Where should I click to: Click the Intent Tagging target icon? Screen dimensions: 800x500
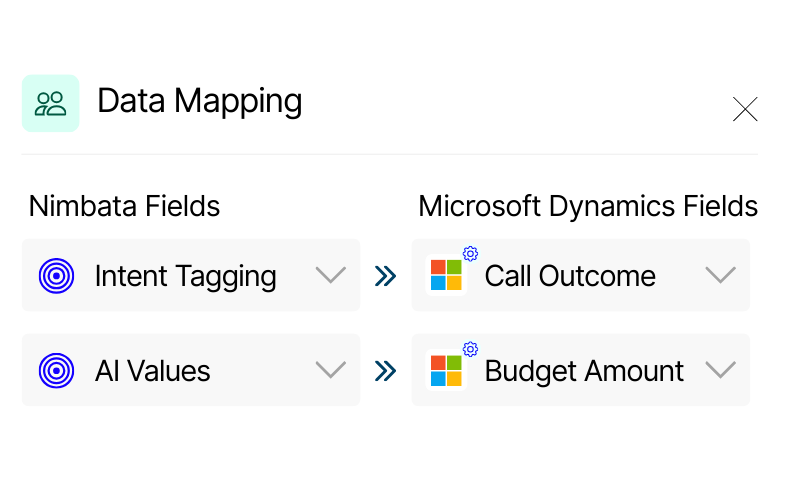(57, 276)
